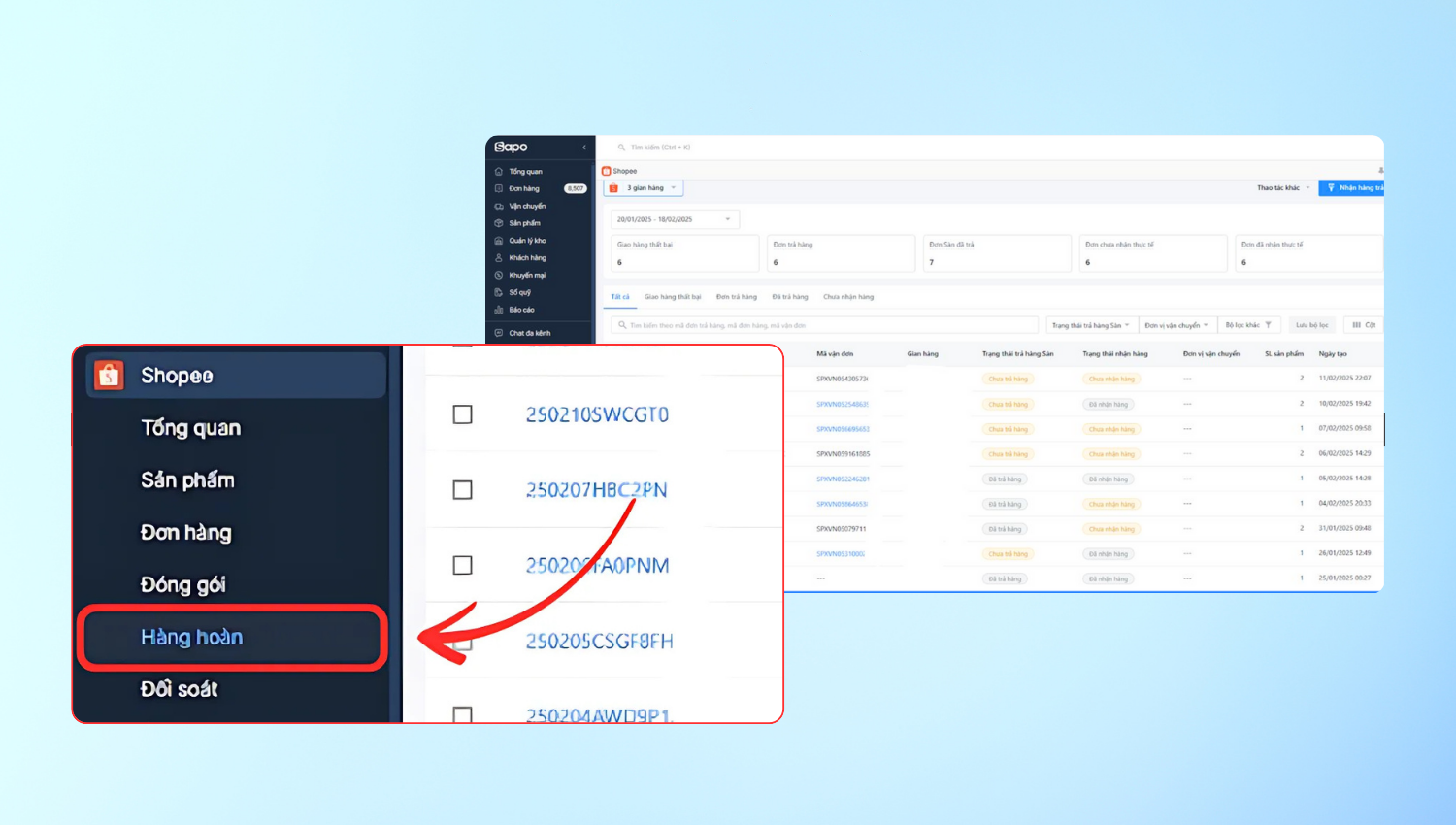Click the Đơn đã nhận thực tế summary card
The height and width of the screenshot is (825, 1456).
1309,253
